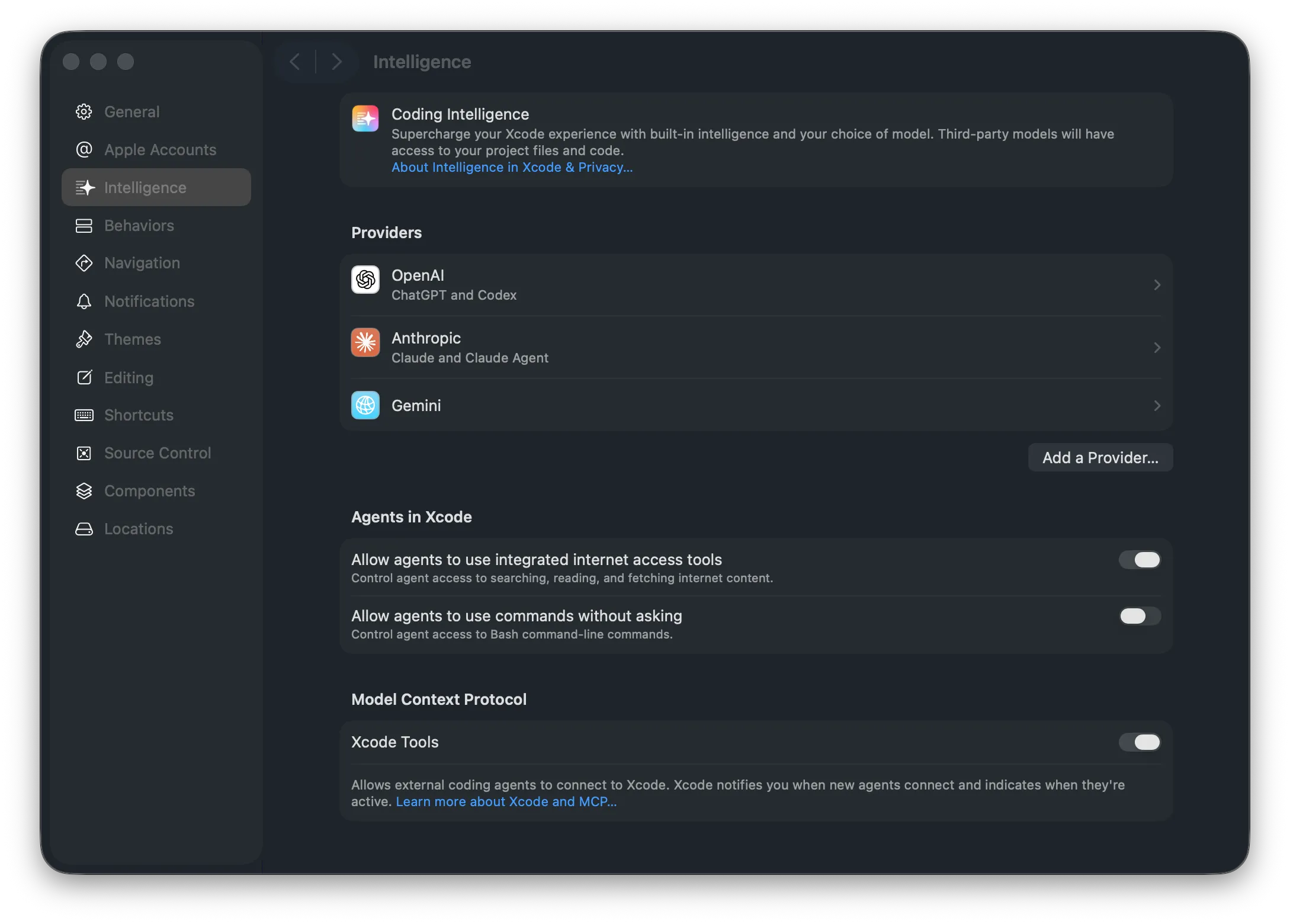The width and height of the screenshot is (1290, 924).
Task: Open About Intelligence in Xcode & Privacy link
Action: tap(511, 167)
